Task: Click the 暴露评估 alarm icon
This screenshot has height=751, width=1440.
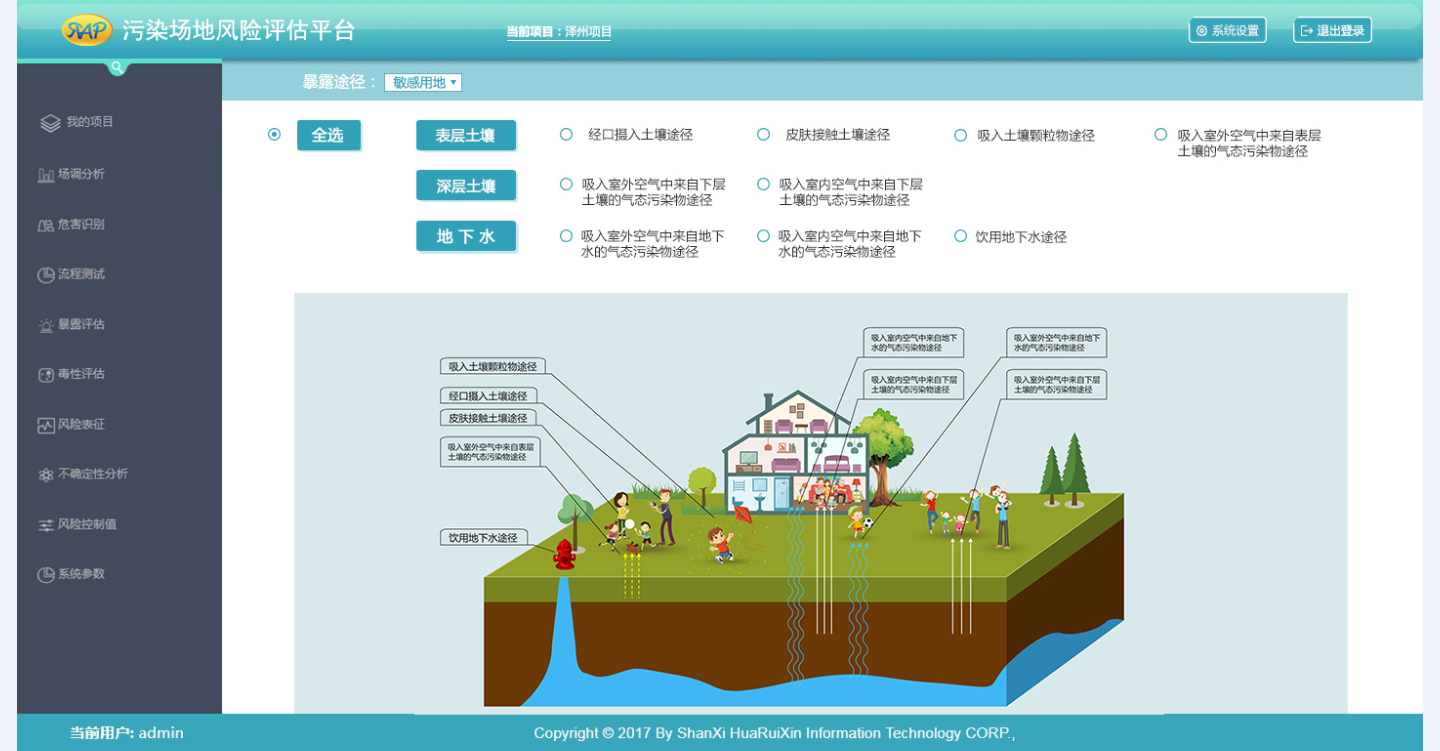Action: 46,325
